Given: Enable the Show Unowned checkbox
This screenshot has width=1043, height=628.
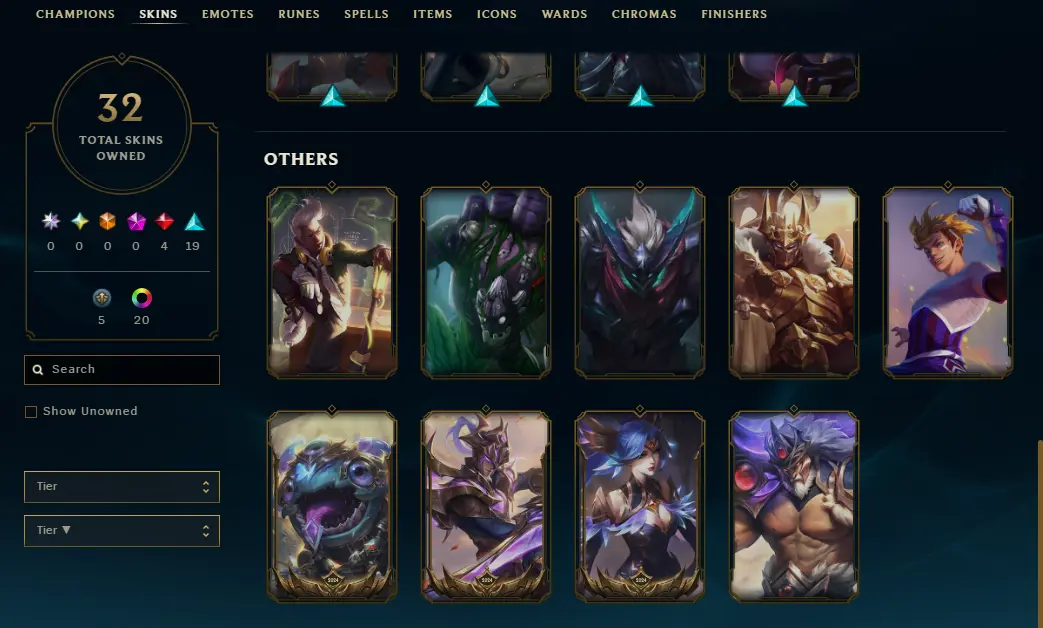Looking at the screenshot, I should point(31,412).
